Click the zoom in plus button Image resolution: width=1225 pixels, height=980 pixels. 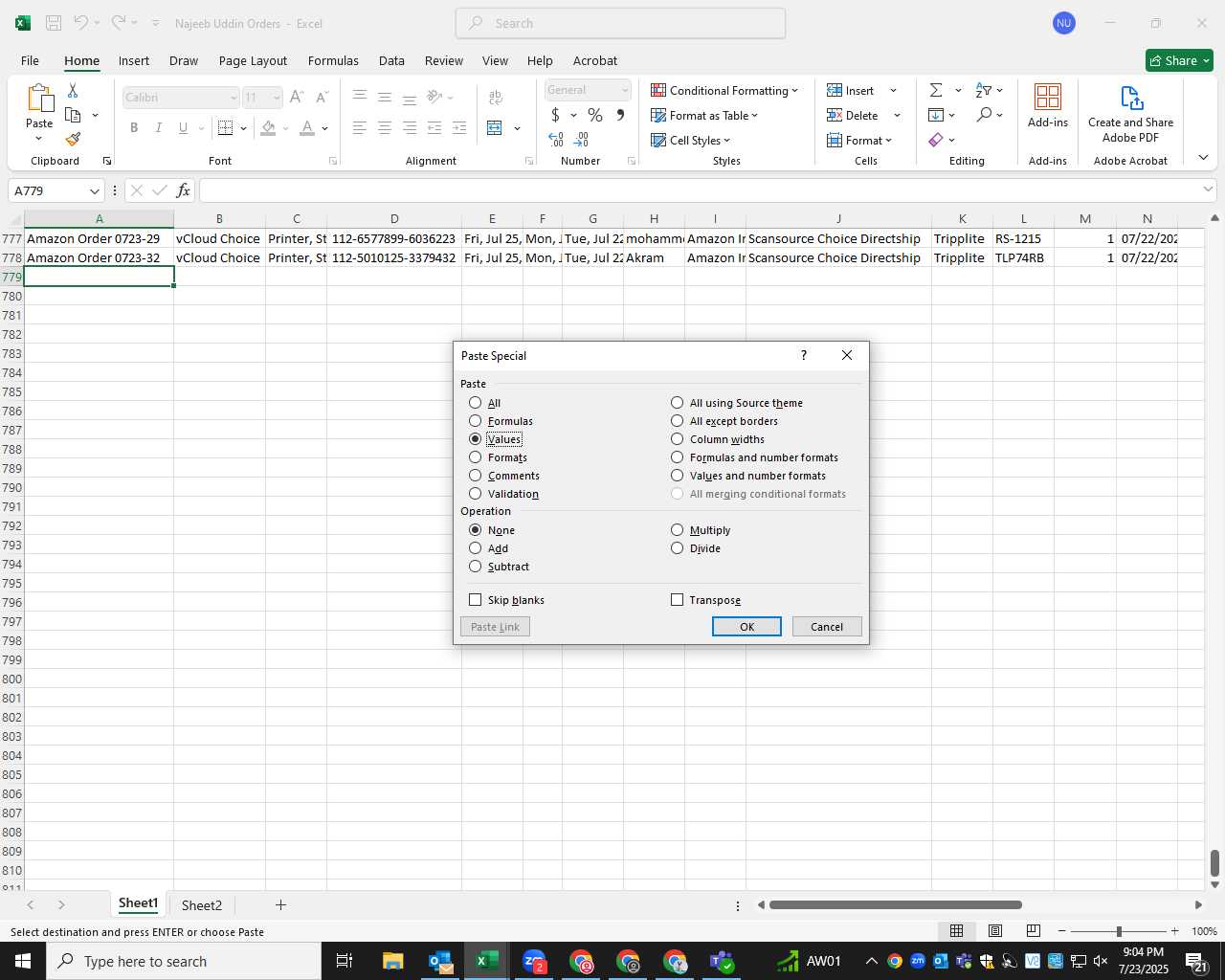(x=1174, y=931)
